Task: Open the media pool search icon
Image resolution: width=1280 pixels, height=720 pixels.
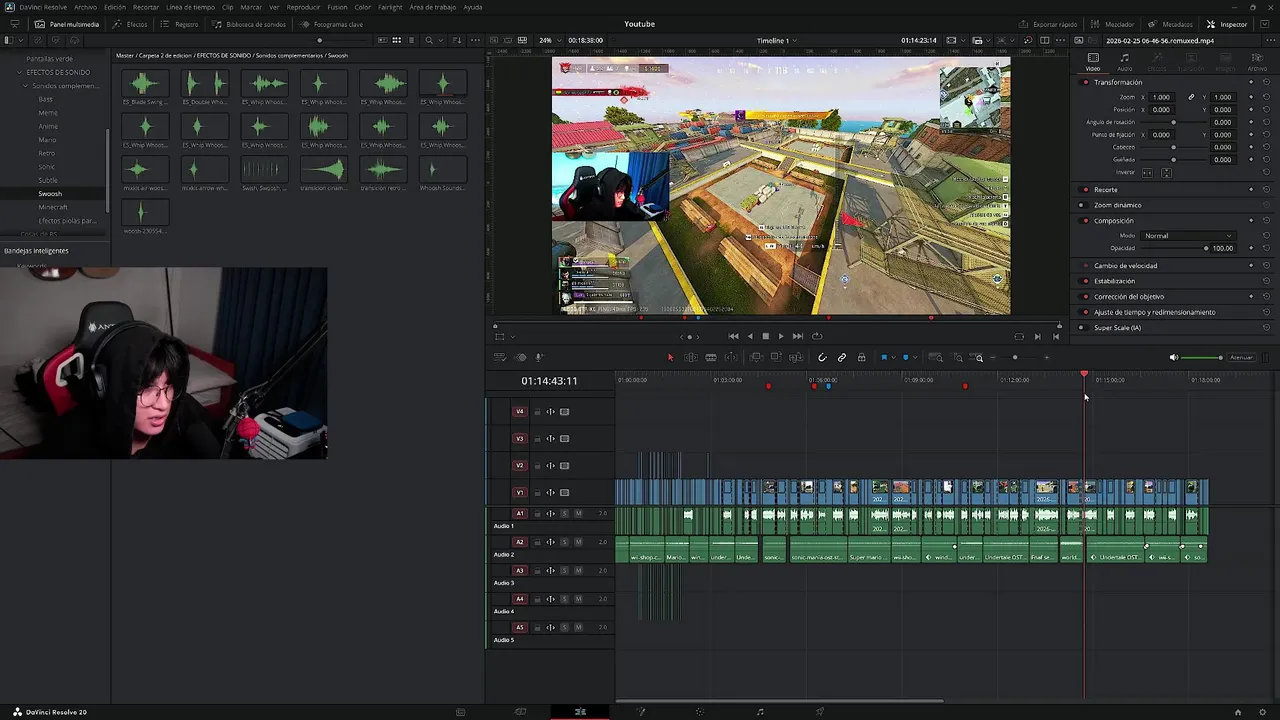Action: pyautogui.click(x=429, y=40)
